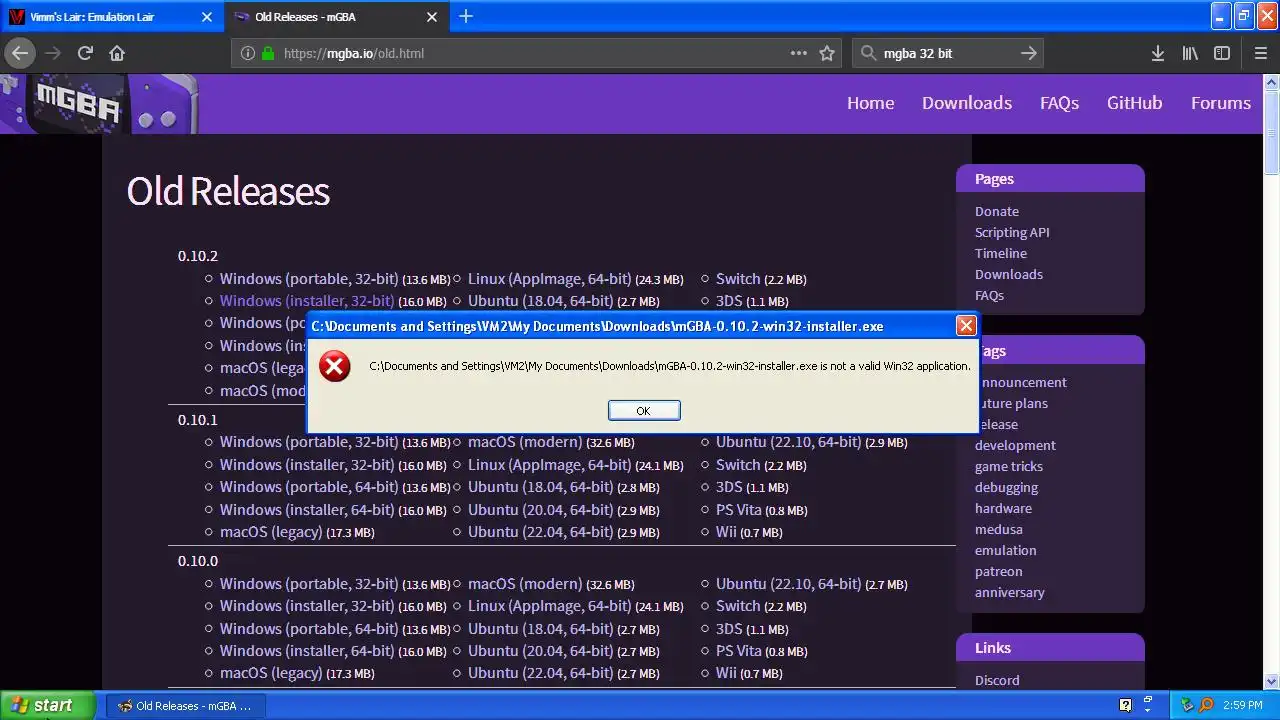Download 0.10.2 Switch build
This screenshot has height=720, width=1280.
(738, 279)
